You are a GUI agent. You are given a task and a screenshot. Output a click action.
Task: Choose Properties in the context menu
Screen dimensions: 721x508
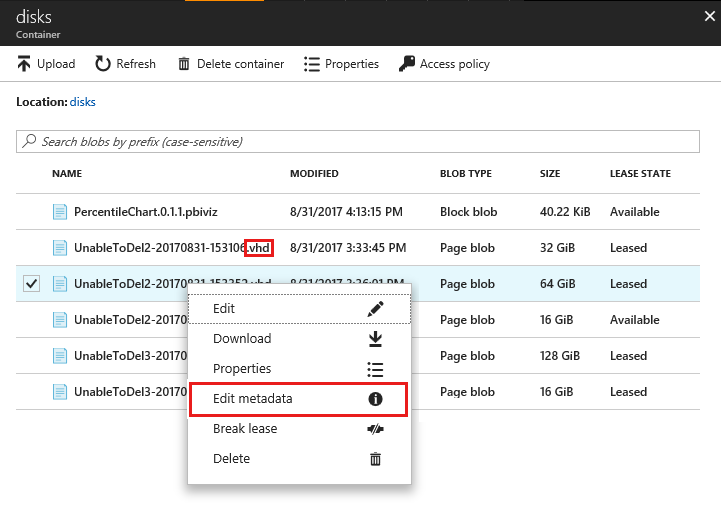point(242,369)
